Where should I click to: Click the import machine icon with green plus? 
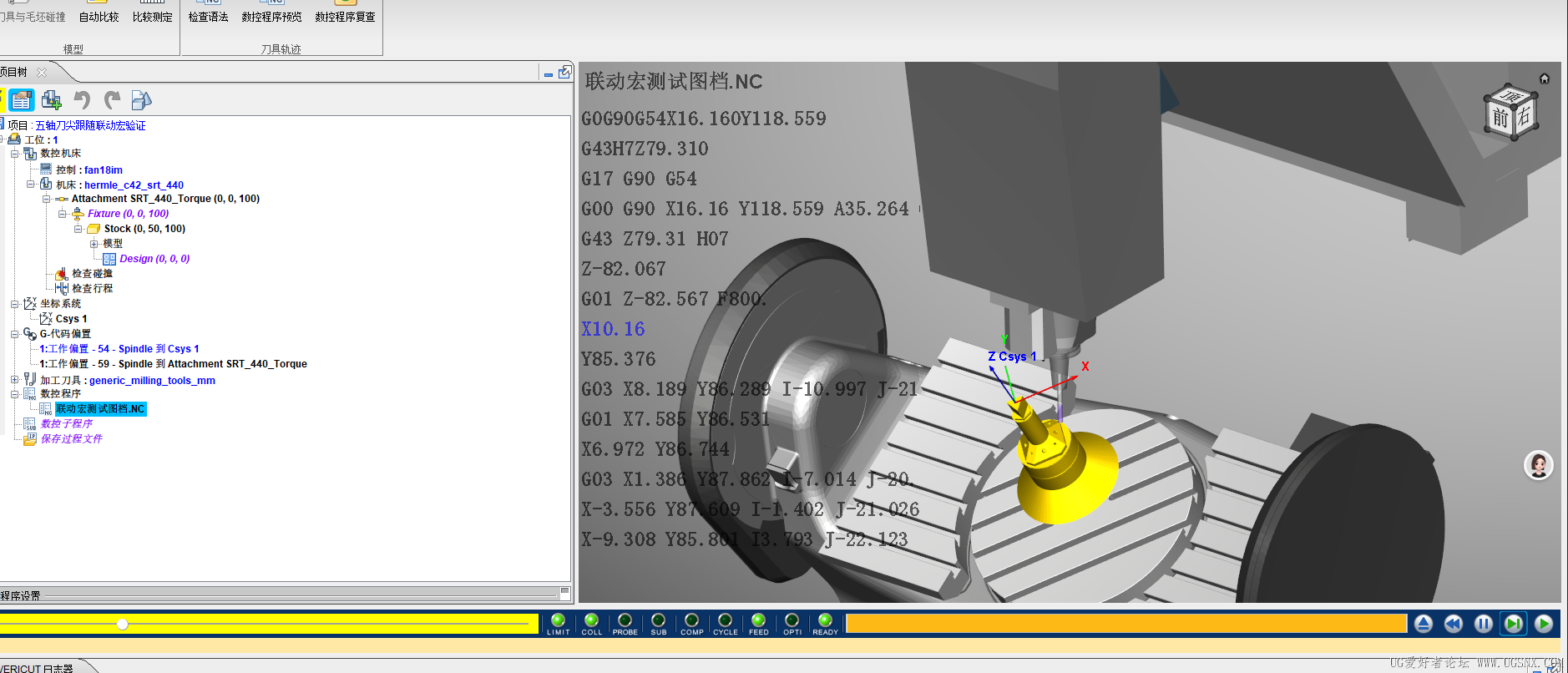click(x=52, y=100)
